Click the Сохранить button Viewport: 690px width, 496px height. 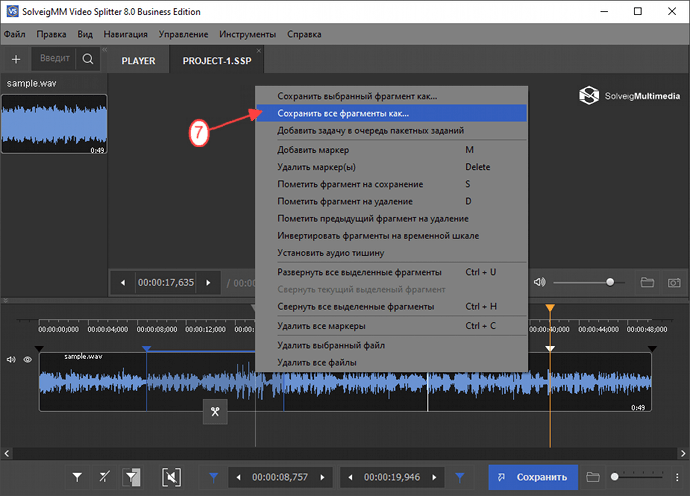[x=533, y=477]
